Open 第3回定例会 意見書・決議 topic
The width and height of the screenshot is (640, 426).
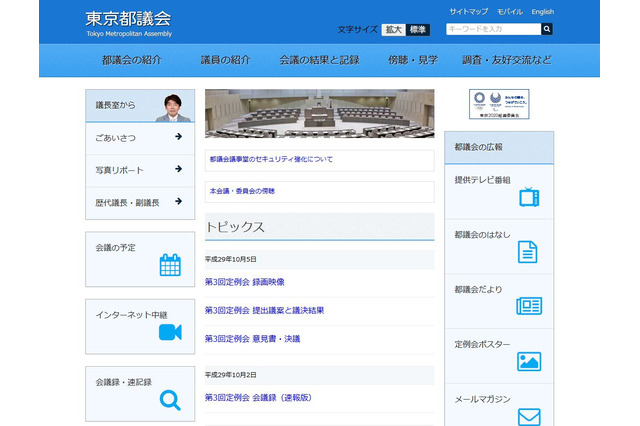point(252,339)
